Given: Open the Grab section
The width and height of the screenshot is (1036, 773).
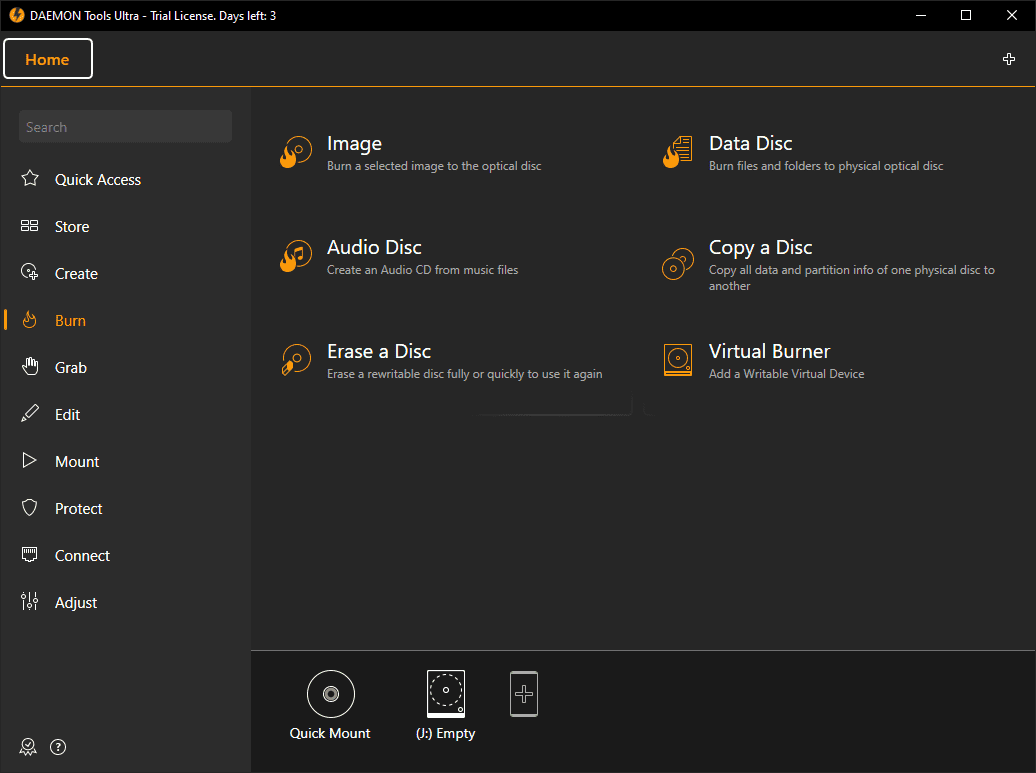Looking at the screenshot, I should tap(70, 368).
